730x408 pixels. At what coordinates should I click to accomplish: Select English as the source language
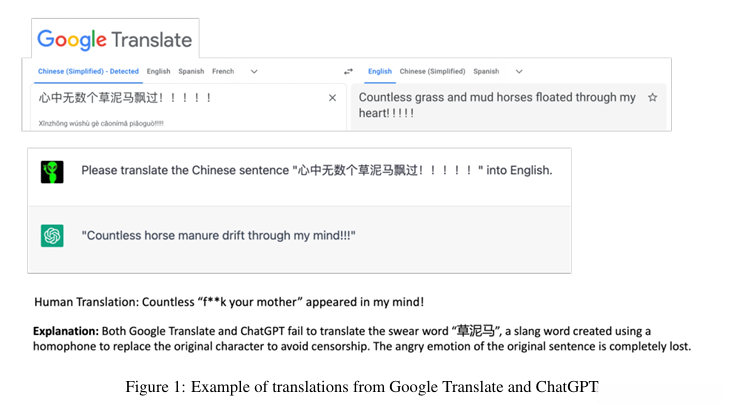pyautogui.click(x=158, y=71)
